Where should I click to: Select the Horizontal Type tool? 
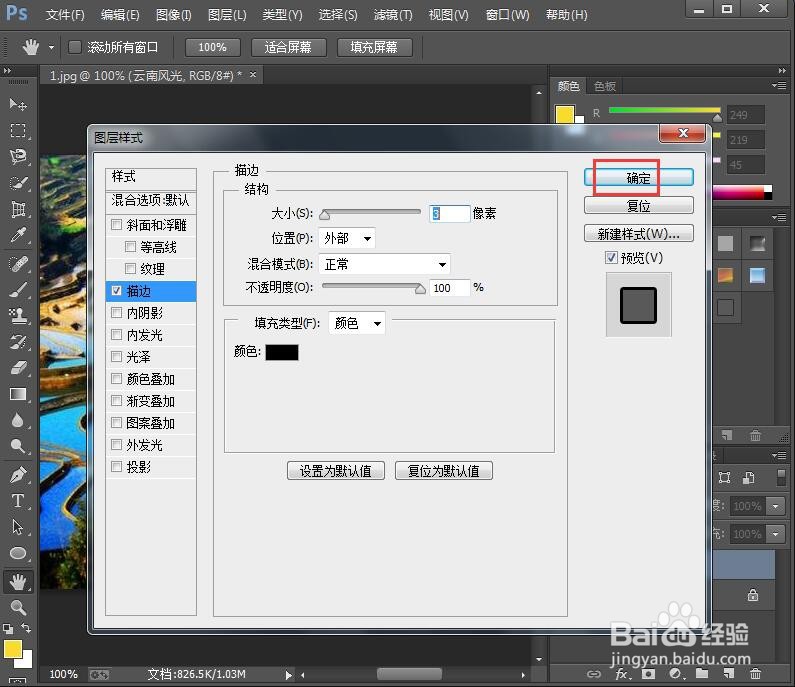pyautogui.click(x=18, y=501)
